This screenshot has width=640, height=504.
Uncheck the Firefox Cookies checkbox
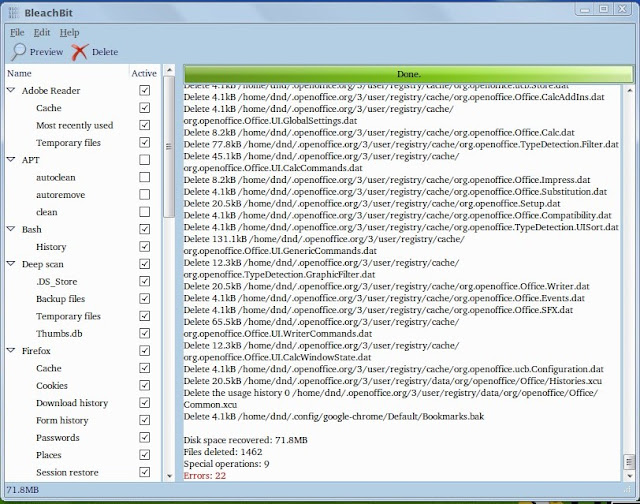144,385
